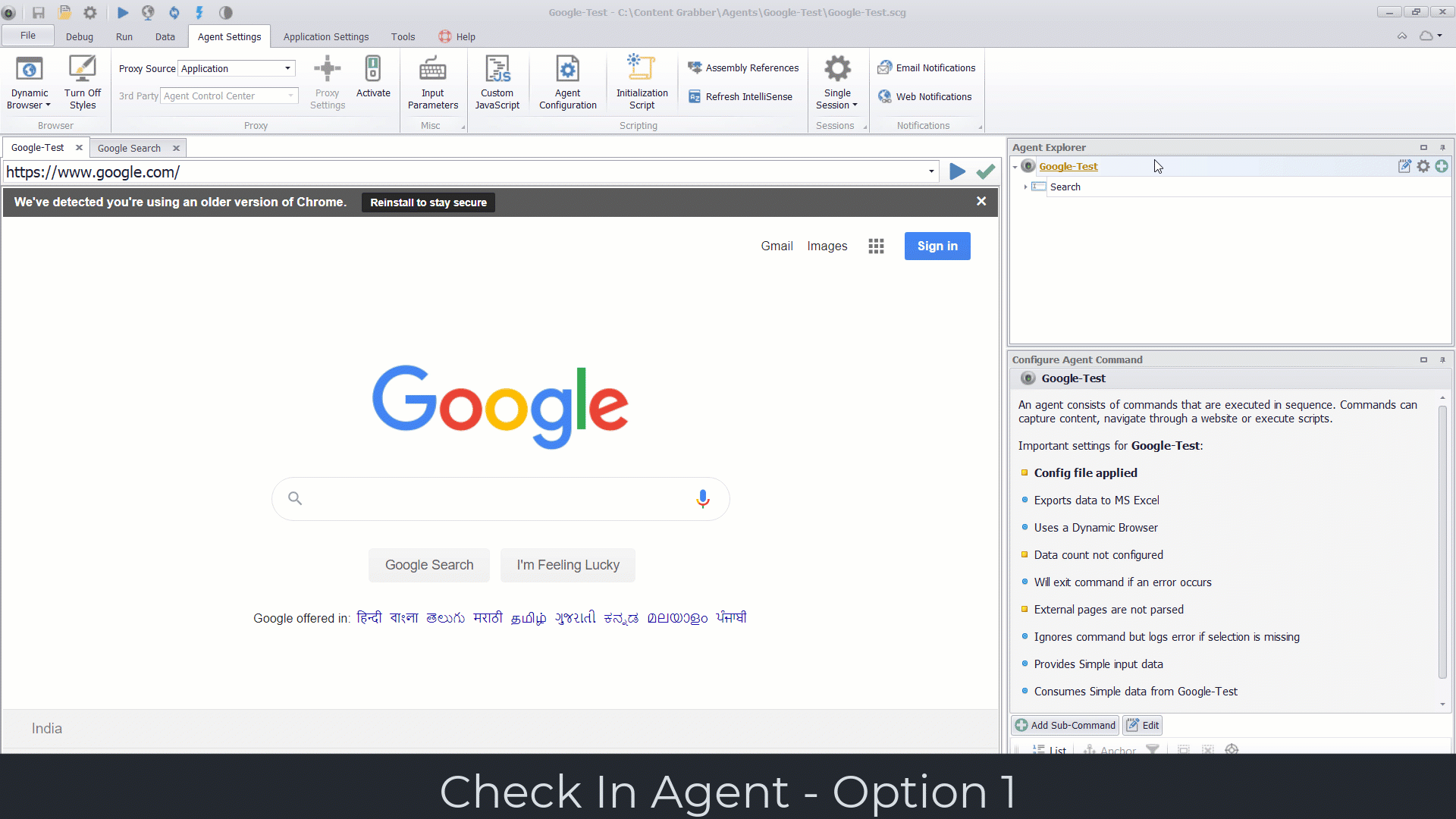Image resolution: width=1456 pixels, height=819 pixels.
Task: Click Custom JavaScript icon
Action: (x=497, y=85)
